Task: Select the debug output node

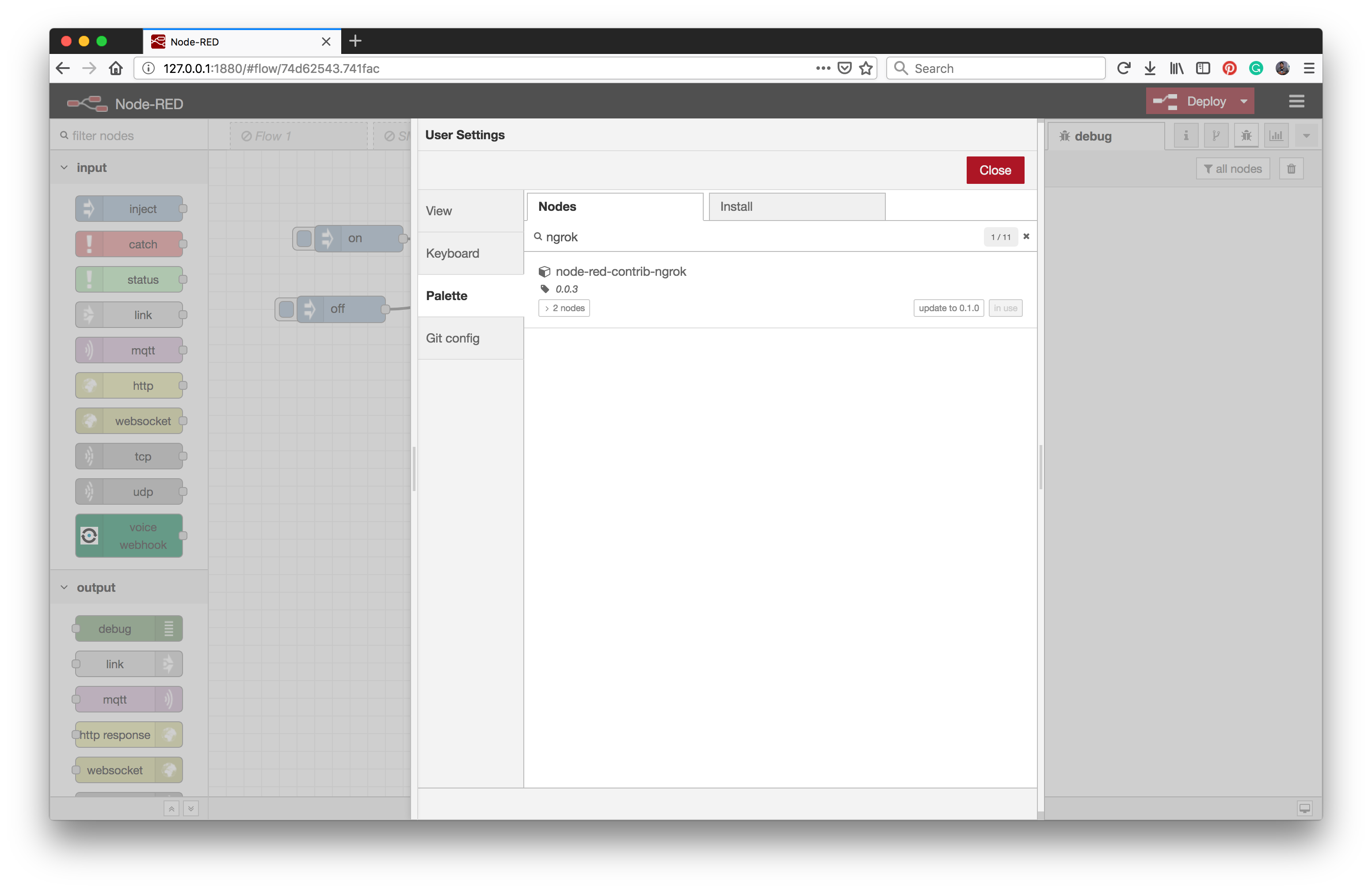Action: click(x=129, y=628)
